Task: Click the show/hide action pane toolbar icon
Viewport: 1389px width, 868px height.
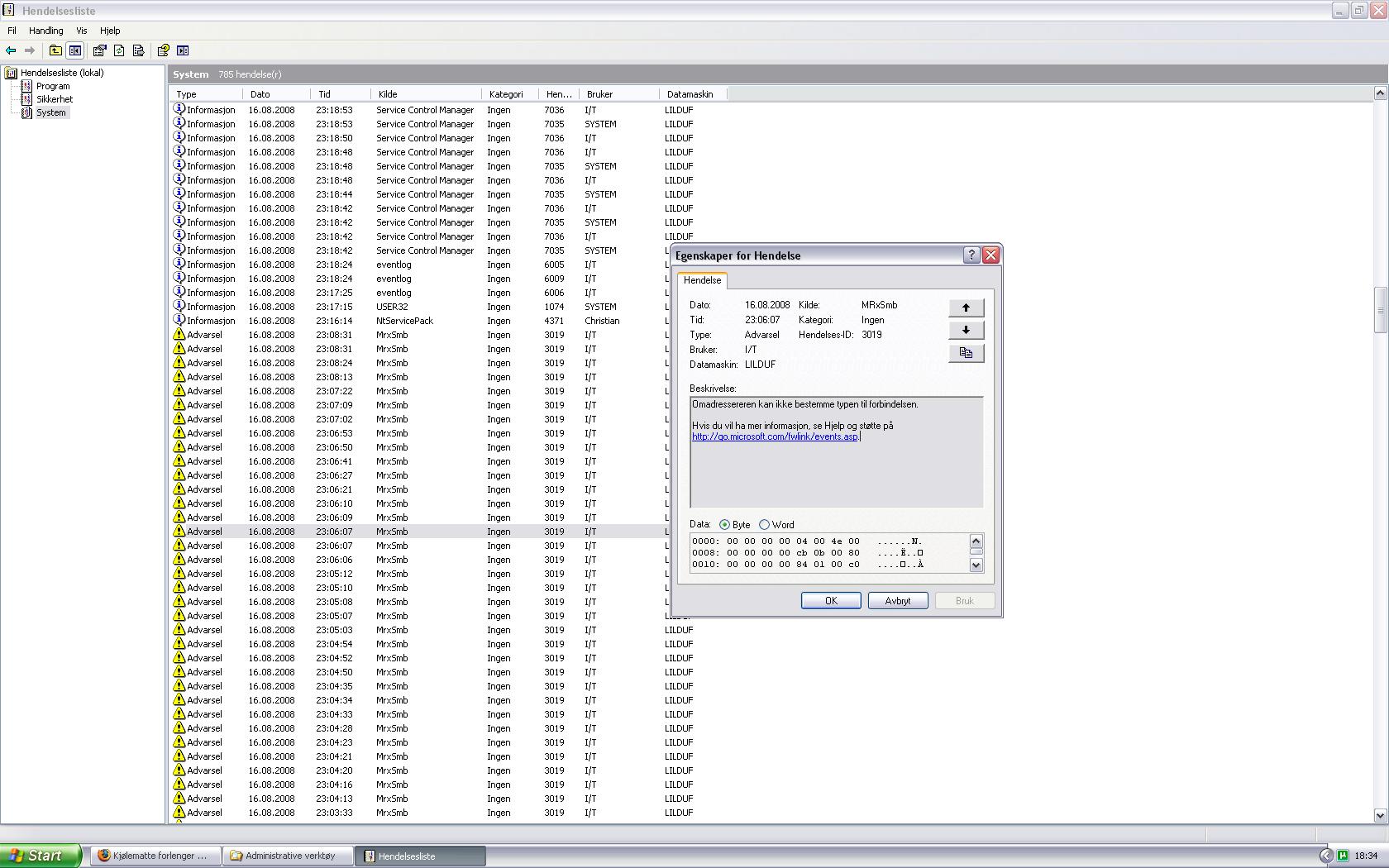Action: click(183, 50)
